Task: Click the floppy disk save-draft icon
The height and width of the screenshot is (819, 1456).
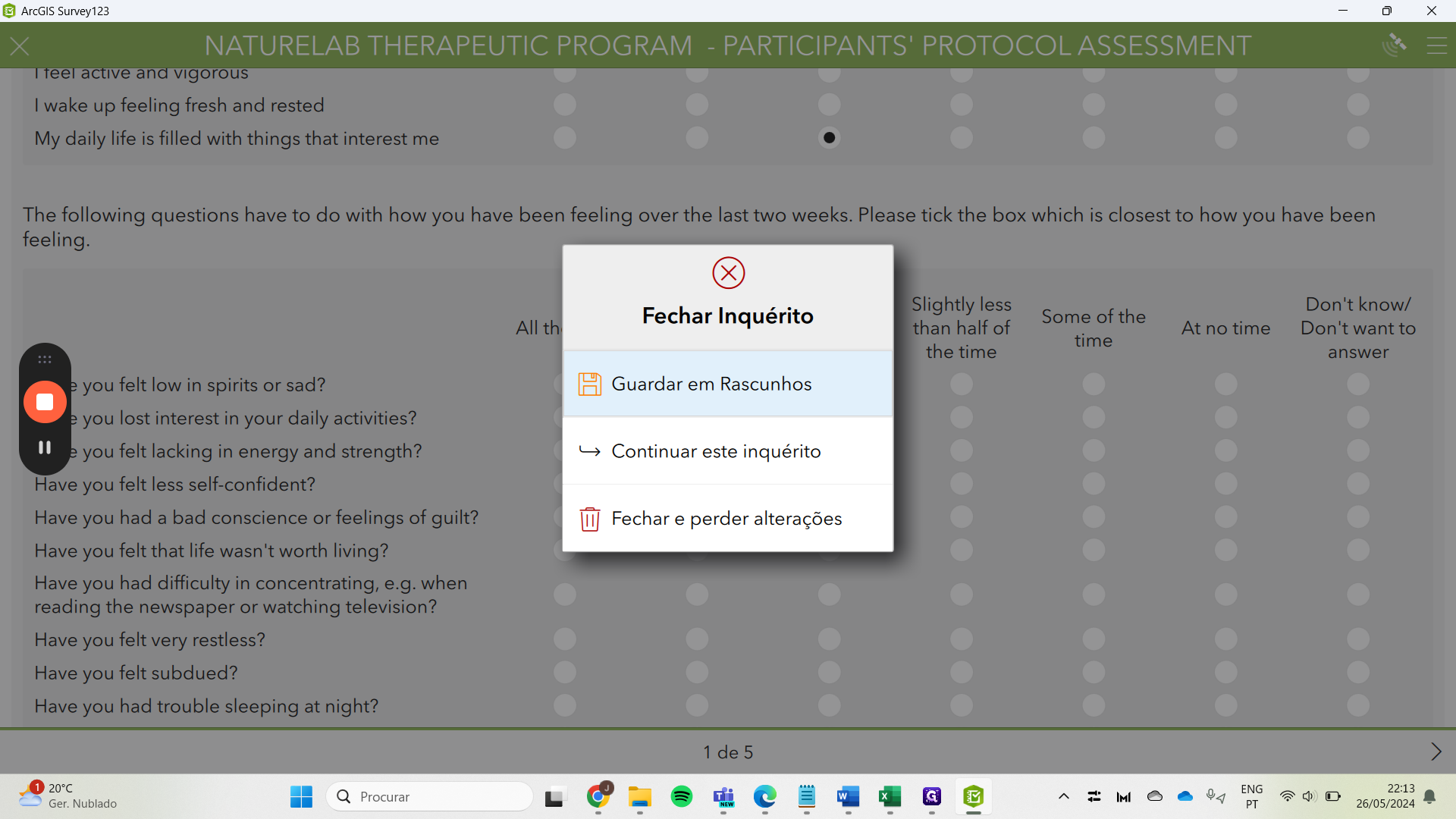Action: [x=589, y=384]
